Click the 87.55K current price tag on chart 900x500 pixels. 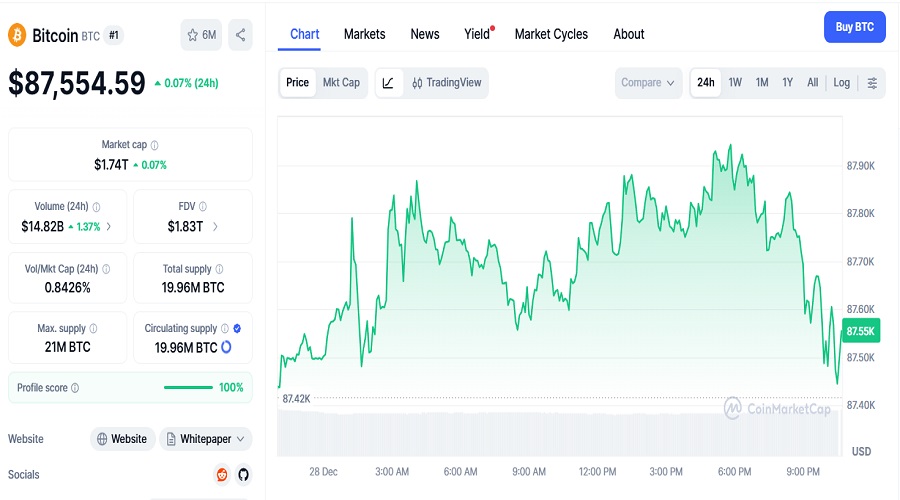(860, 331)
